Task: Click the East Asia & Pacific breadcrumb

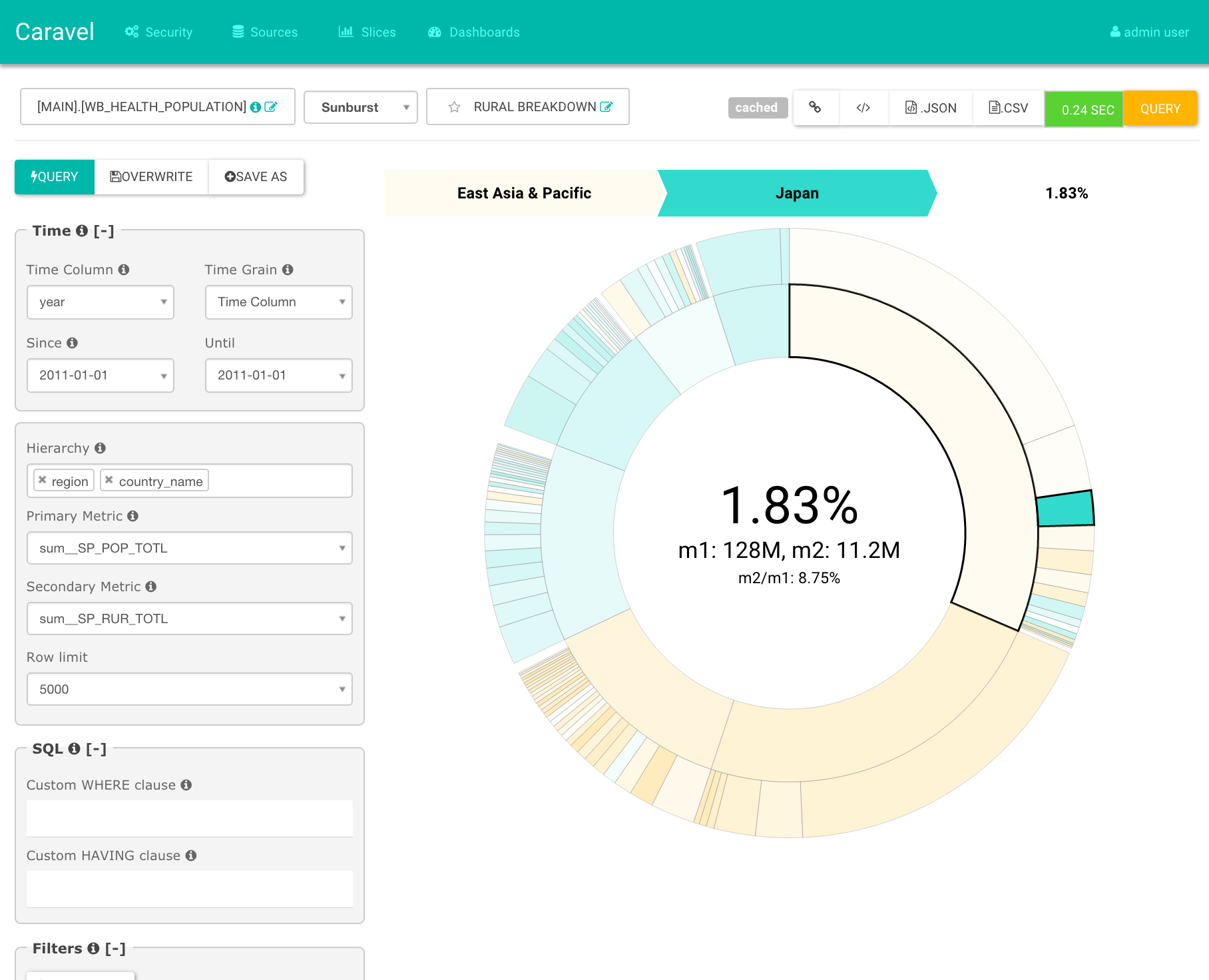Action: coord(525,193)
